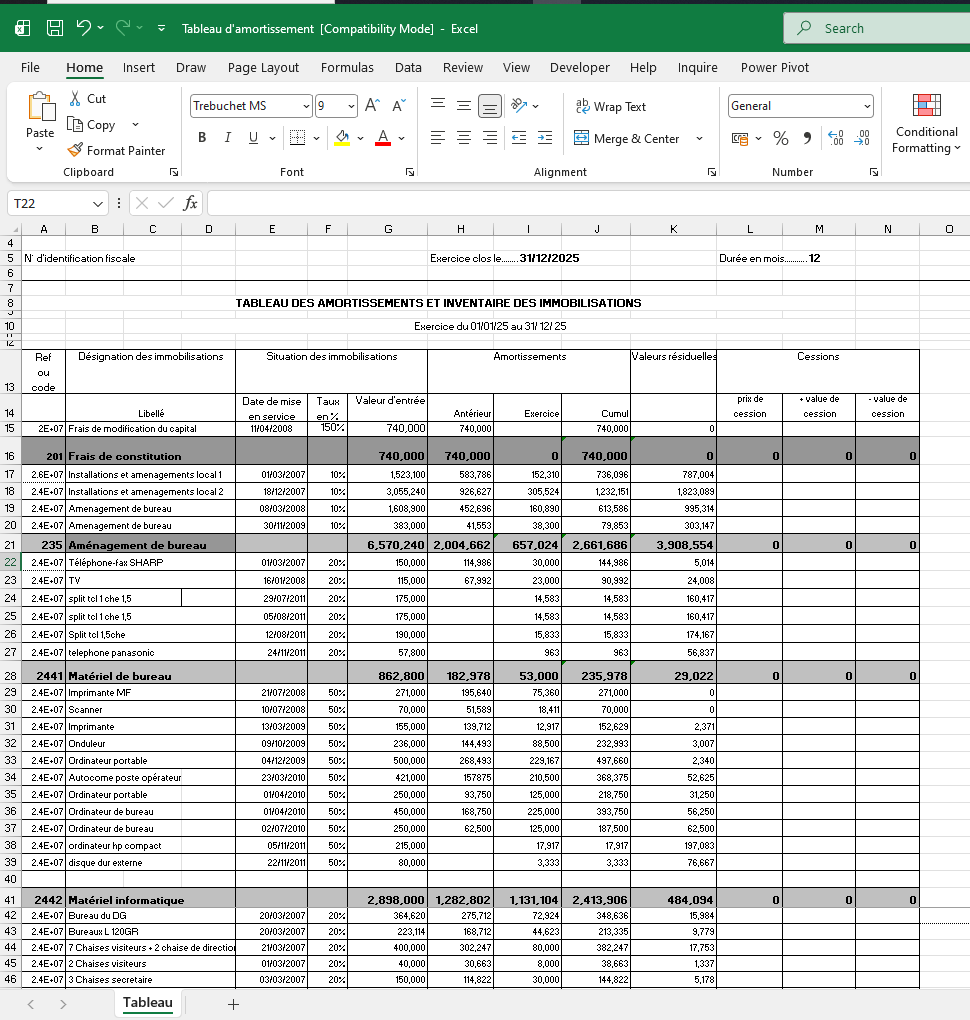970x1020 pixels.
Task: Toggle bottom align for cell content
Action: 490,105
